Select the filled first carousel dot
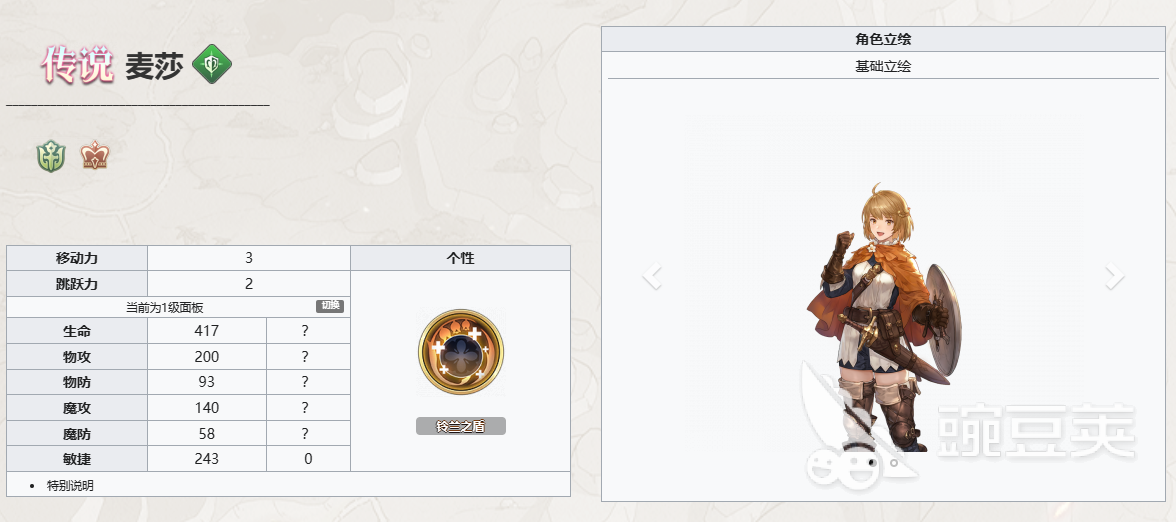The height and width of the screenshot is (522, 1176). click(871, 464)
